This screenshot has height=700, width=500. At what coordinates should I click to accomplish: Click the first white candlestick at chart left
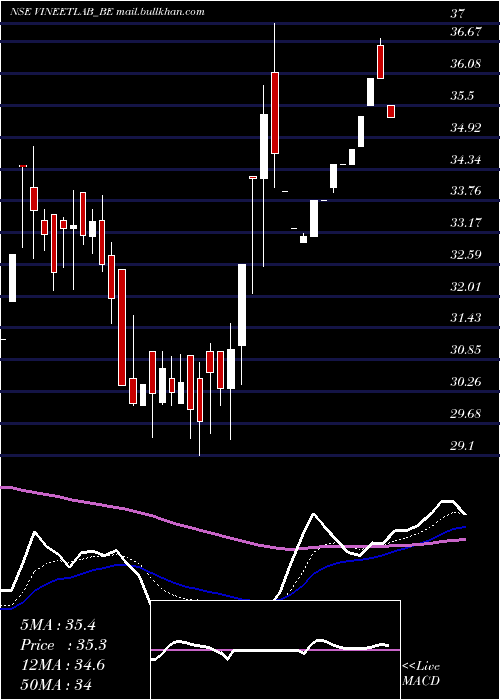tap(12, 278)
